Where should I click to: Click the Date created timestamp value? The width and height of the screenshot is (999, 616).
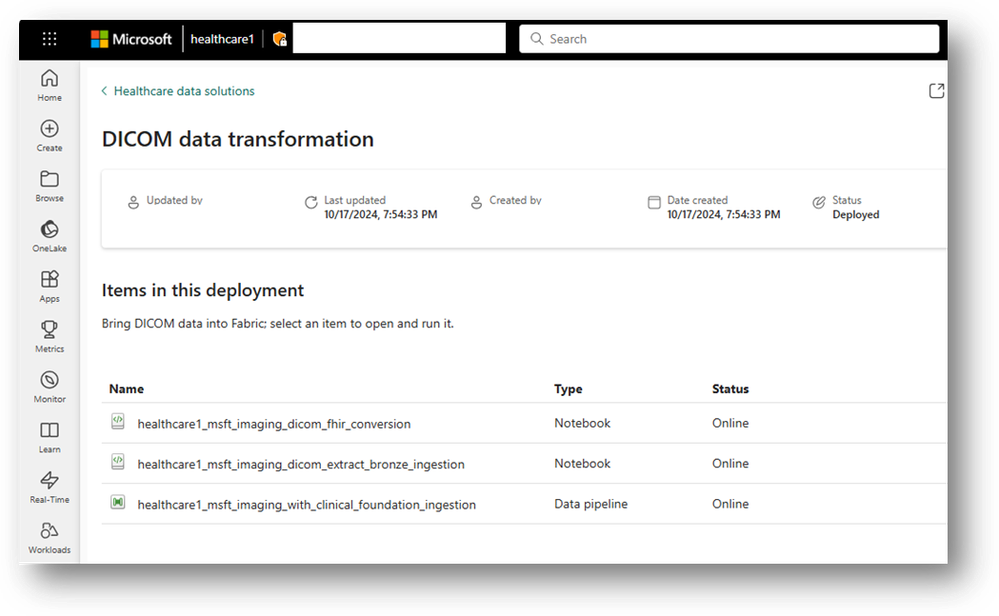(x=724, y=215)
